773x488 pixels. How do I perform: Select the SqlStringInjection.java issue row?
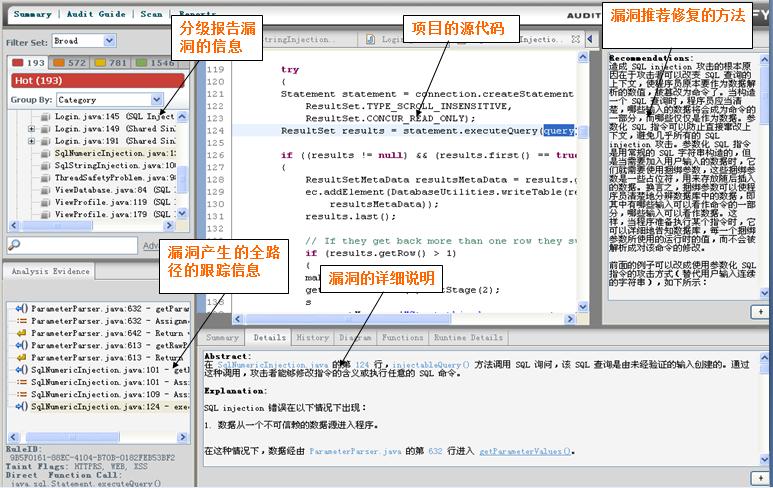[114, 166]
